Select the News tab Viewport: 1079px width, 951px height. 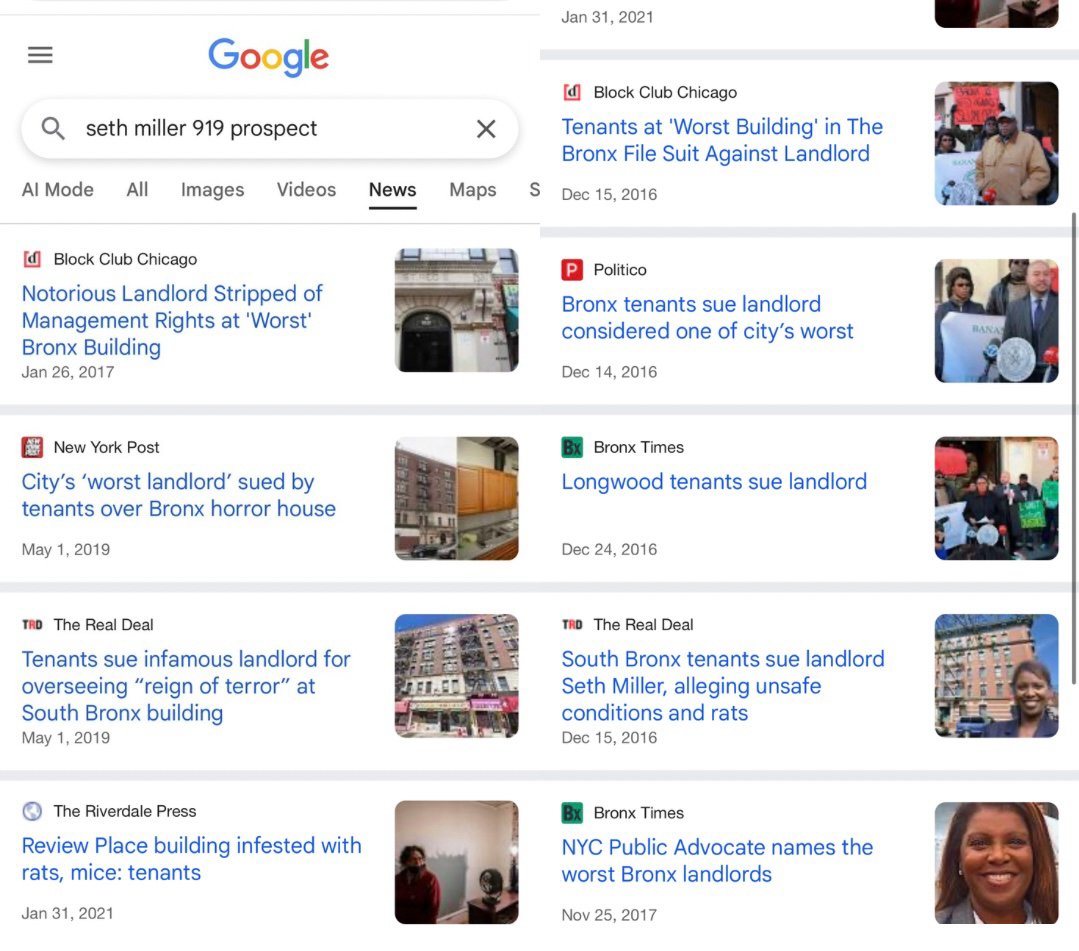[x=392, y=190]
